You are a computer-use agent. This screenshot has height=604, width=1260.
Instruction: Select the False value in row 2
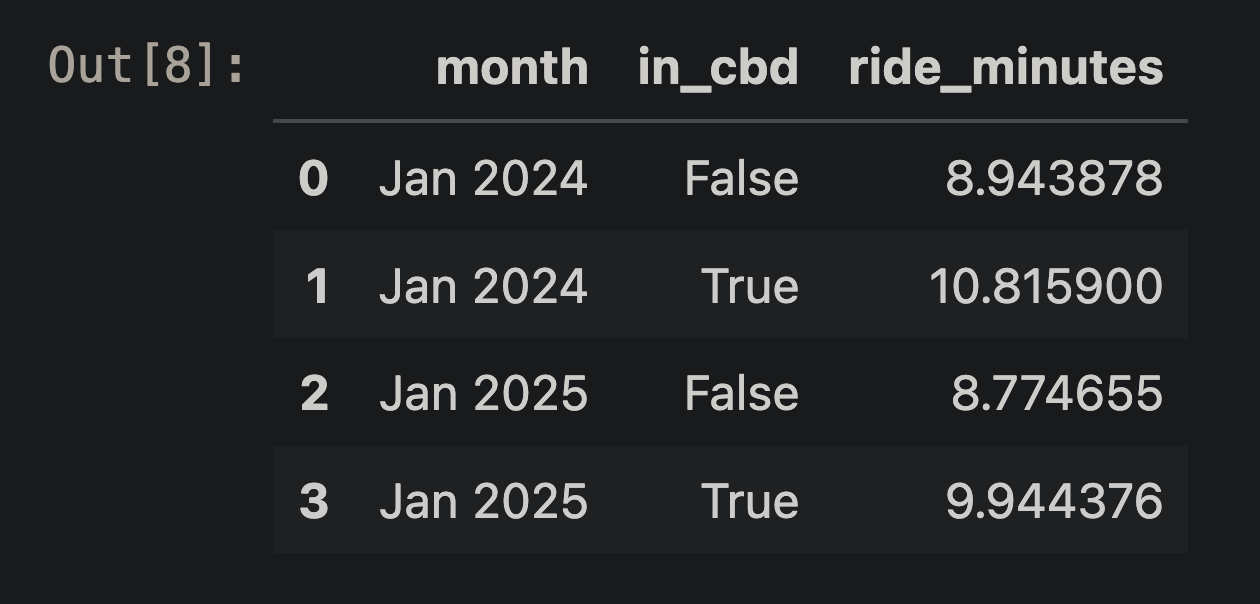(741, 393)
